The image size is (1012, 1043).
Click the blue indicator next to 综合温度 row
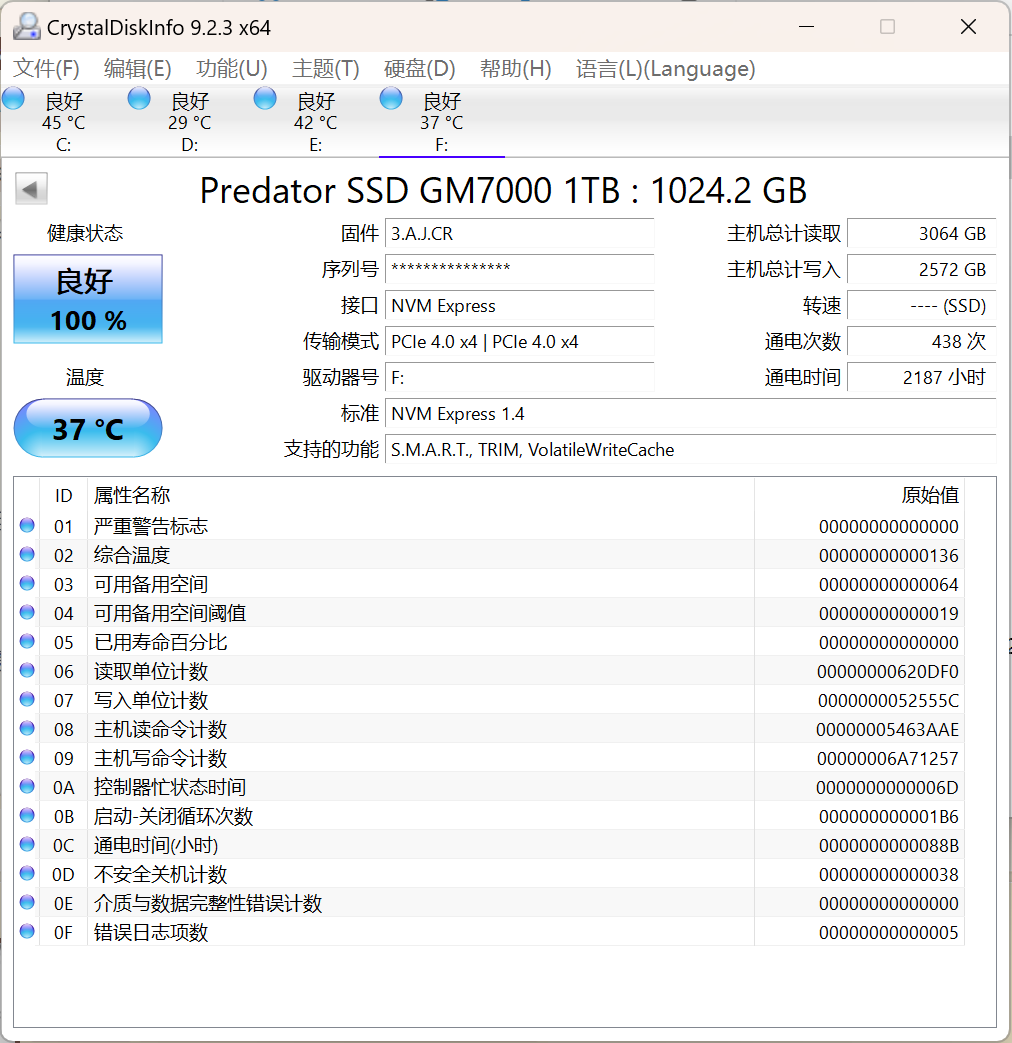26,554
